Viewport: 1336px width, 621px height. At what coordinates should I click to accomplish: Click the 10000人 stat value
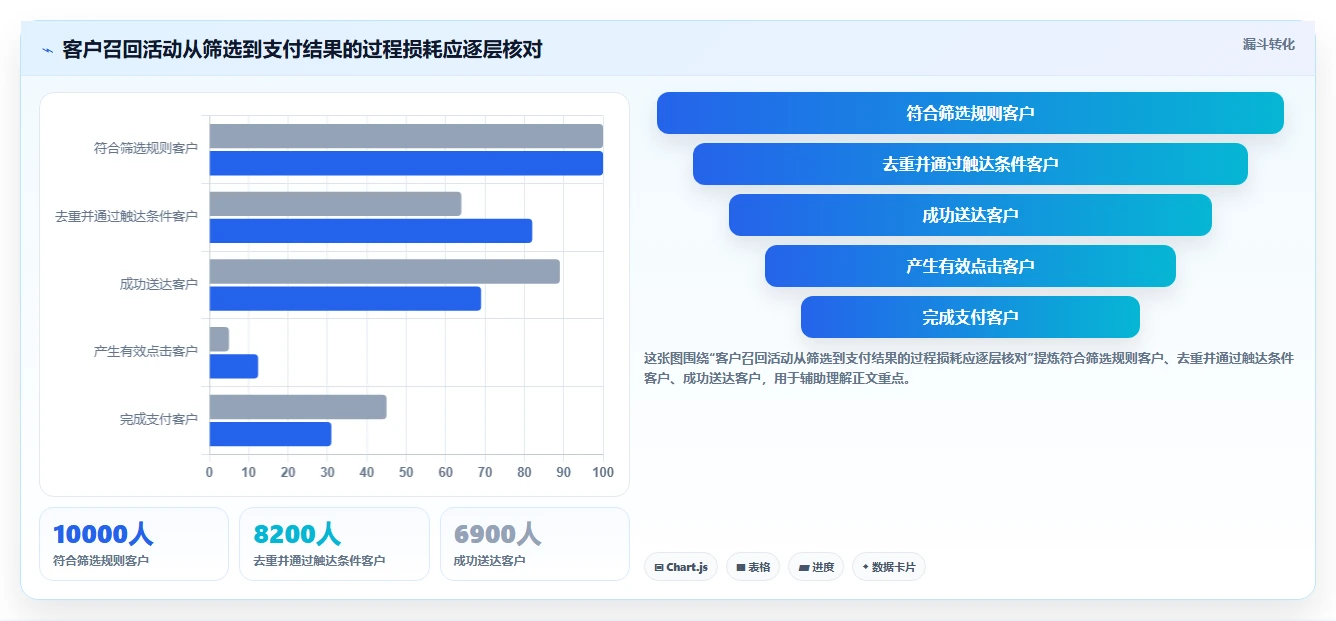coord(103,534)
